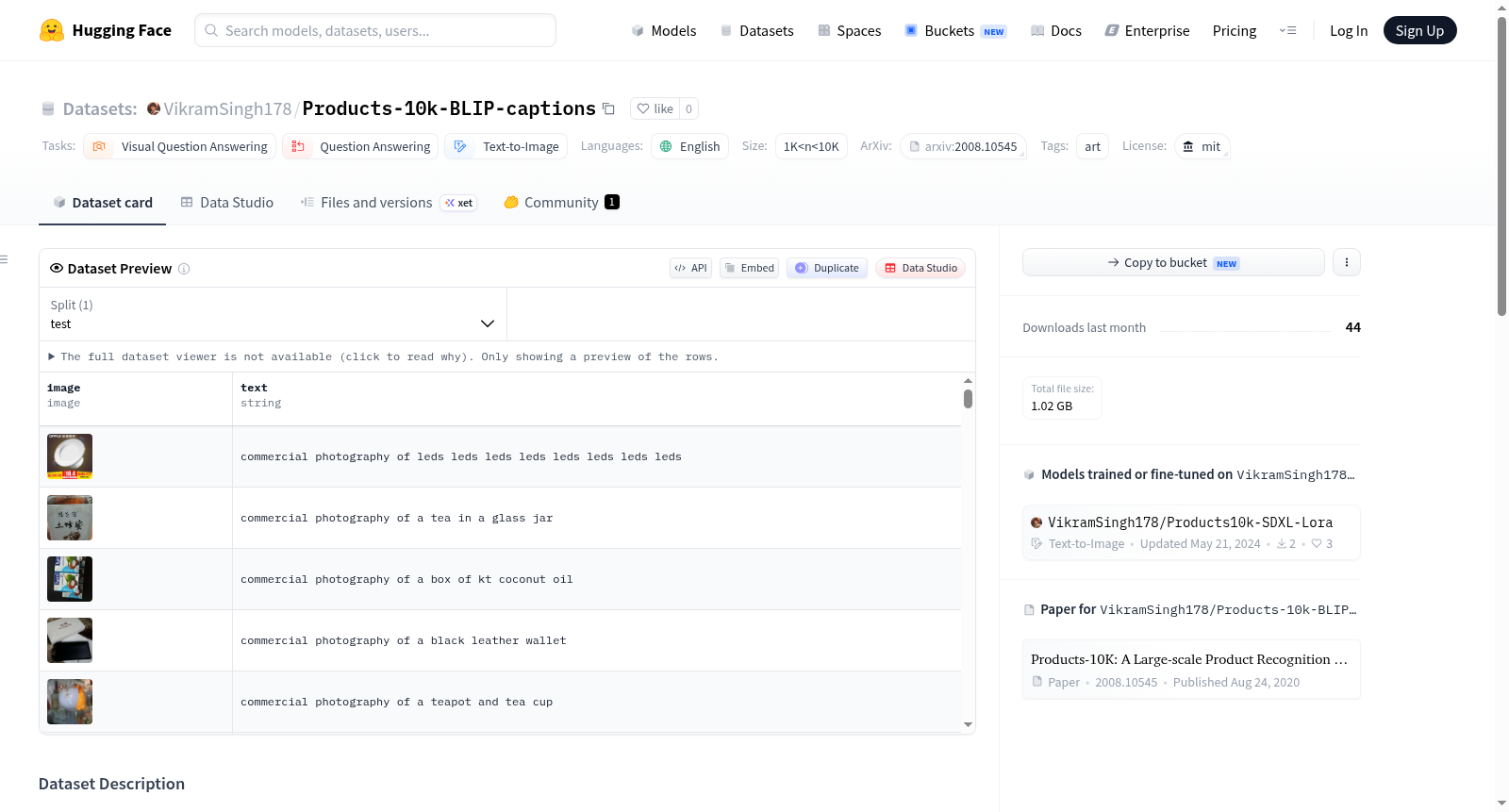
Task: Like the dataset with heart button
Action: [x=655, y=108]
